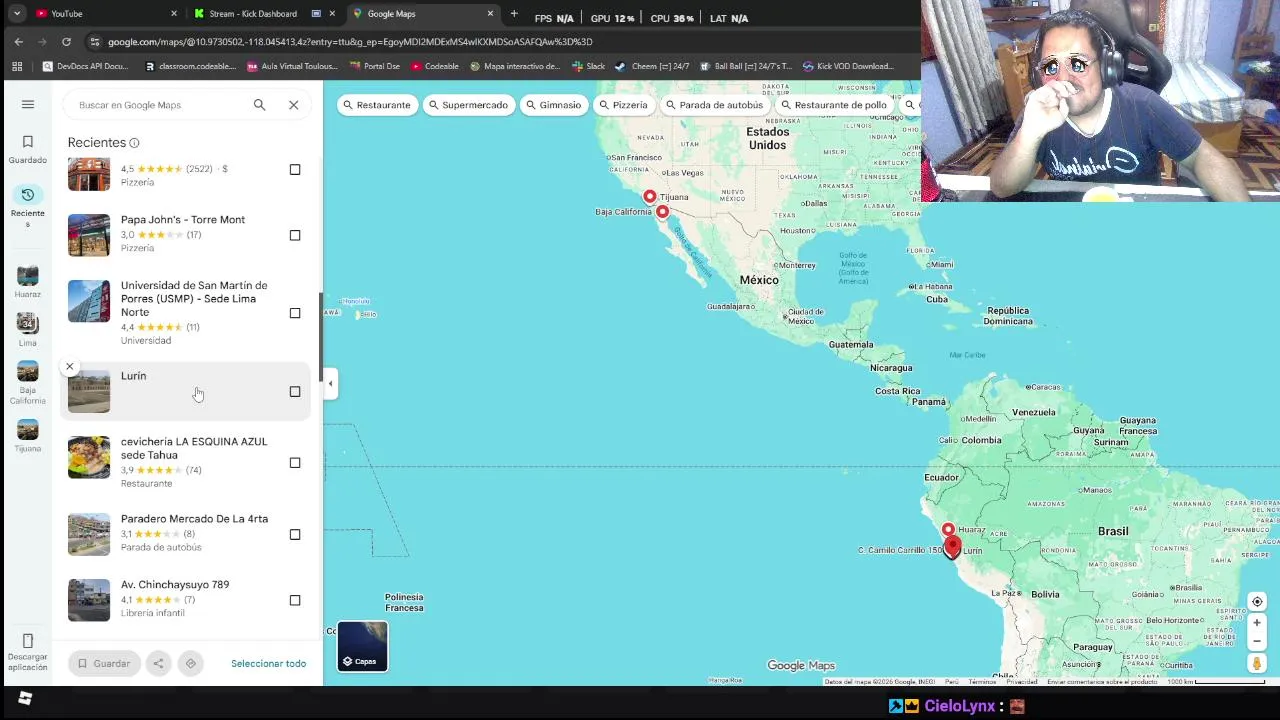This screenshot has width=1280, height=720.
Task: Click the search magnifier icon
Action: (259, 104)
